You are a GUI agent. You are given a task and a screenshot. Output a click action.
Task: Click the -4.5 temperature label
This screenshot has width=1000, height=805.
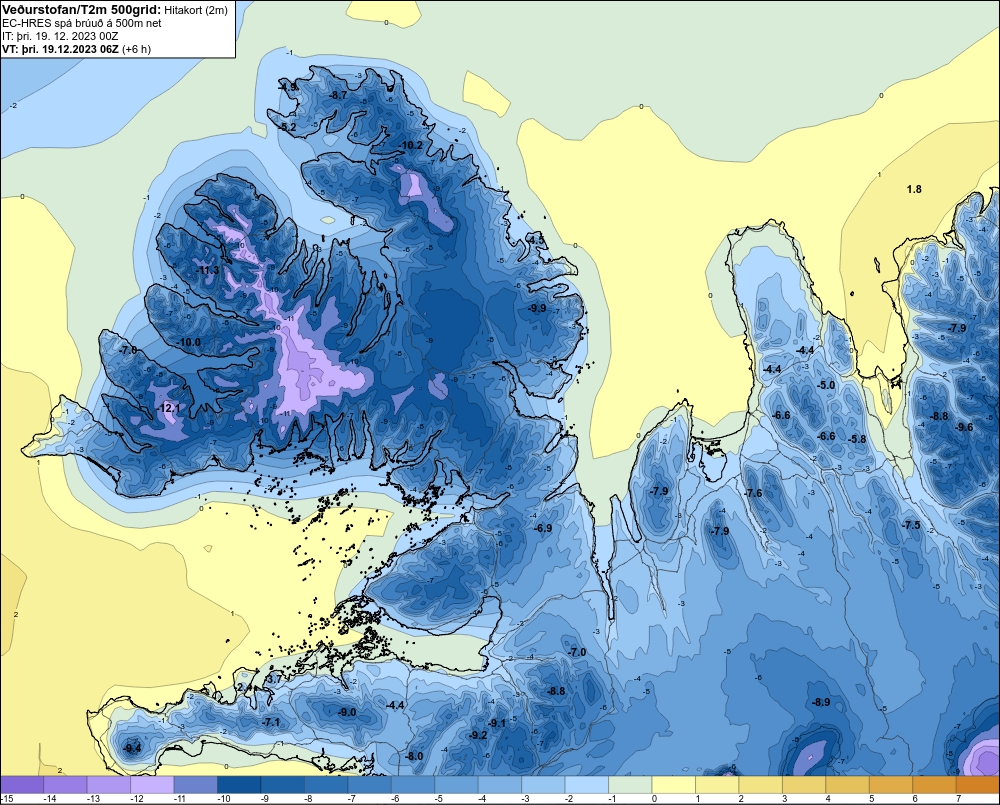537,240
